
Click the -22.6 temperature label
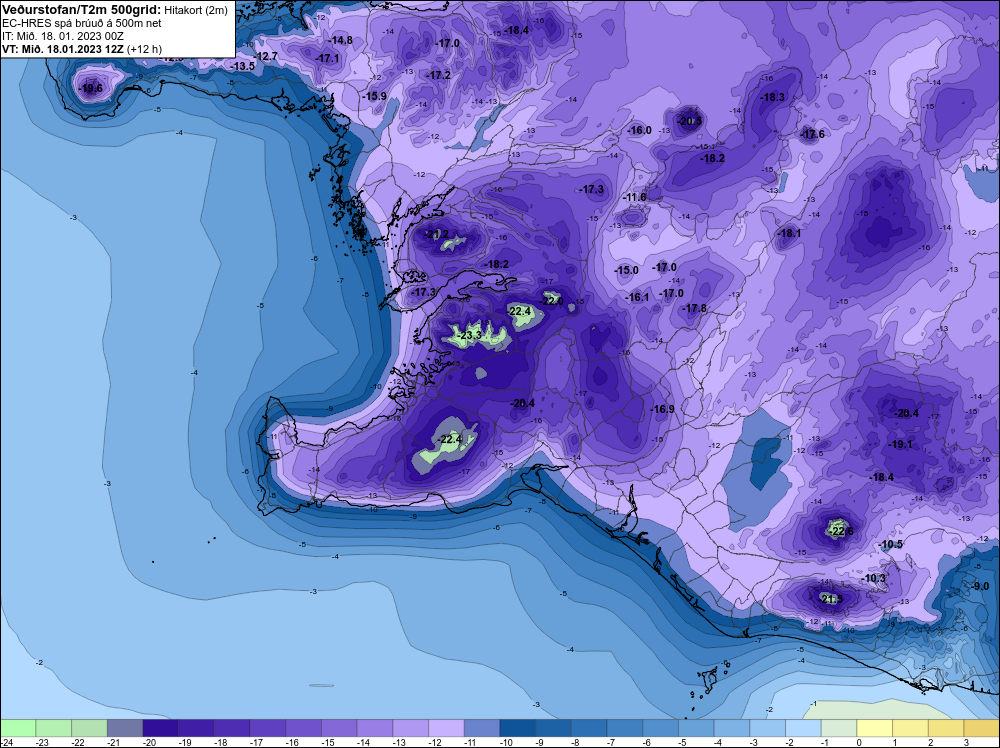tap(841, 531)
